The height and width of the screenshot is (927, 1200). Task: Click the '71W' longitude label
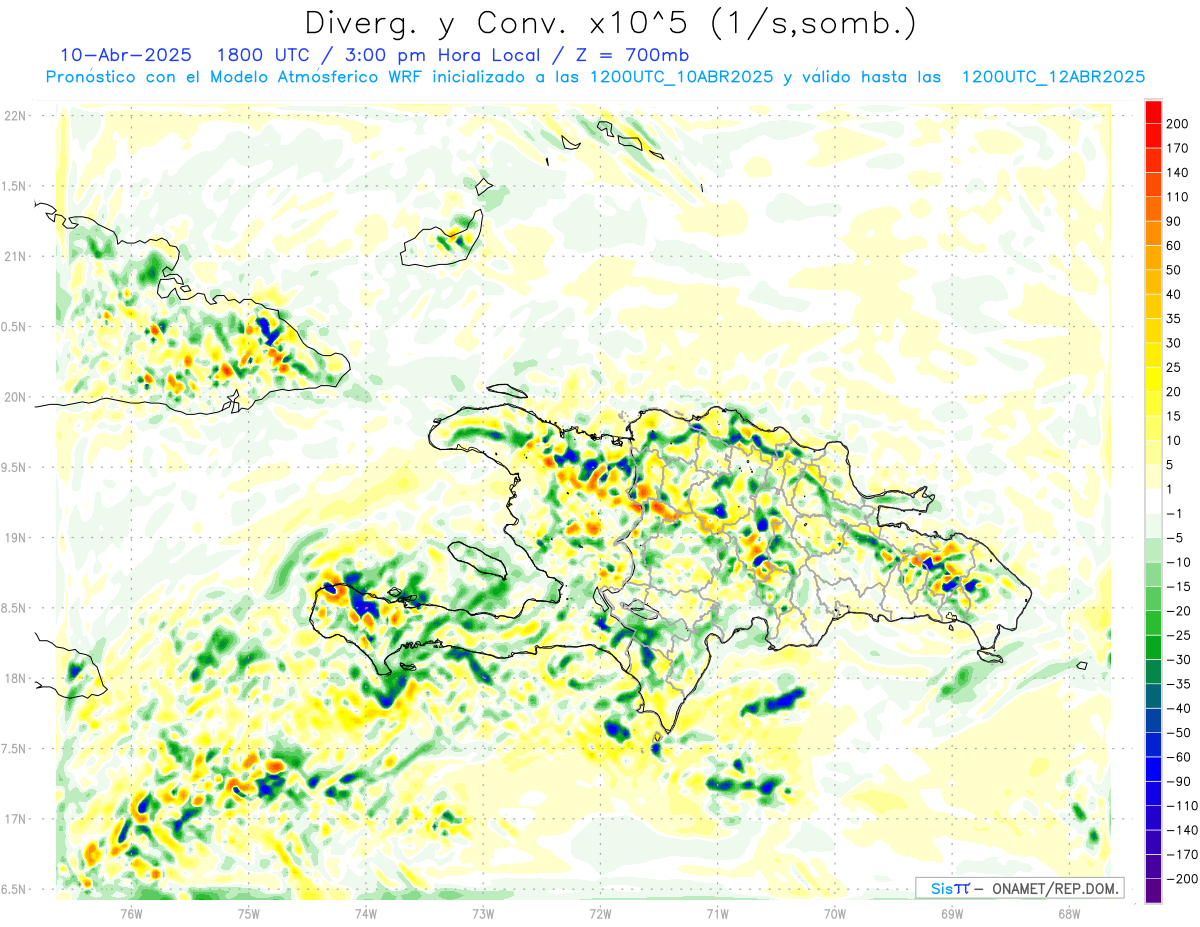click(717, 913)
